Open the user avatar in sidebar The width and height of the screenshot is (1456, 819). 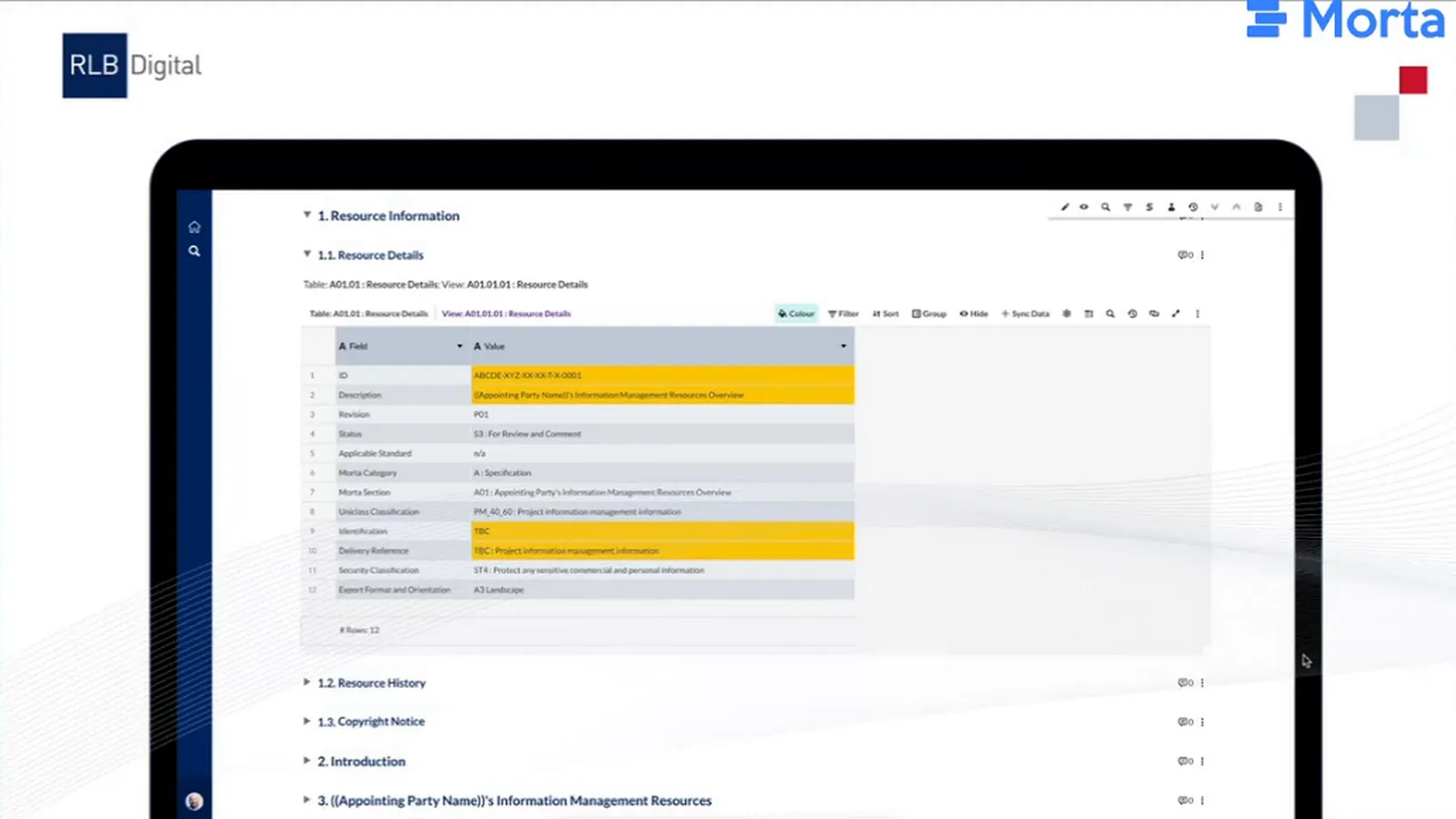click(x=194, y=801)
